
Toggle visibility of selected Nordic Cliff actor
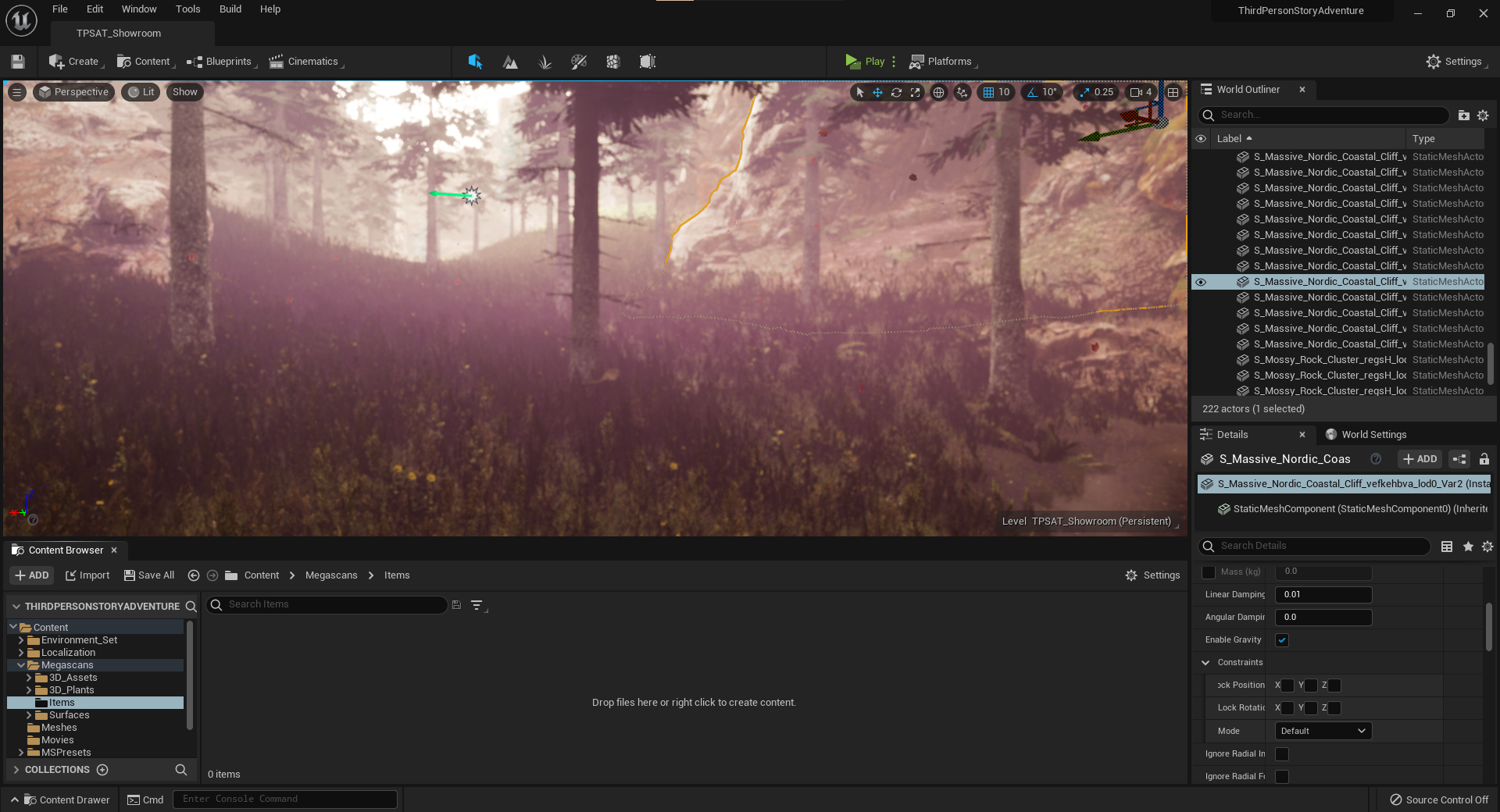[x=1201, y=282]
